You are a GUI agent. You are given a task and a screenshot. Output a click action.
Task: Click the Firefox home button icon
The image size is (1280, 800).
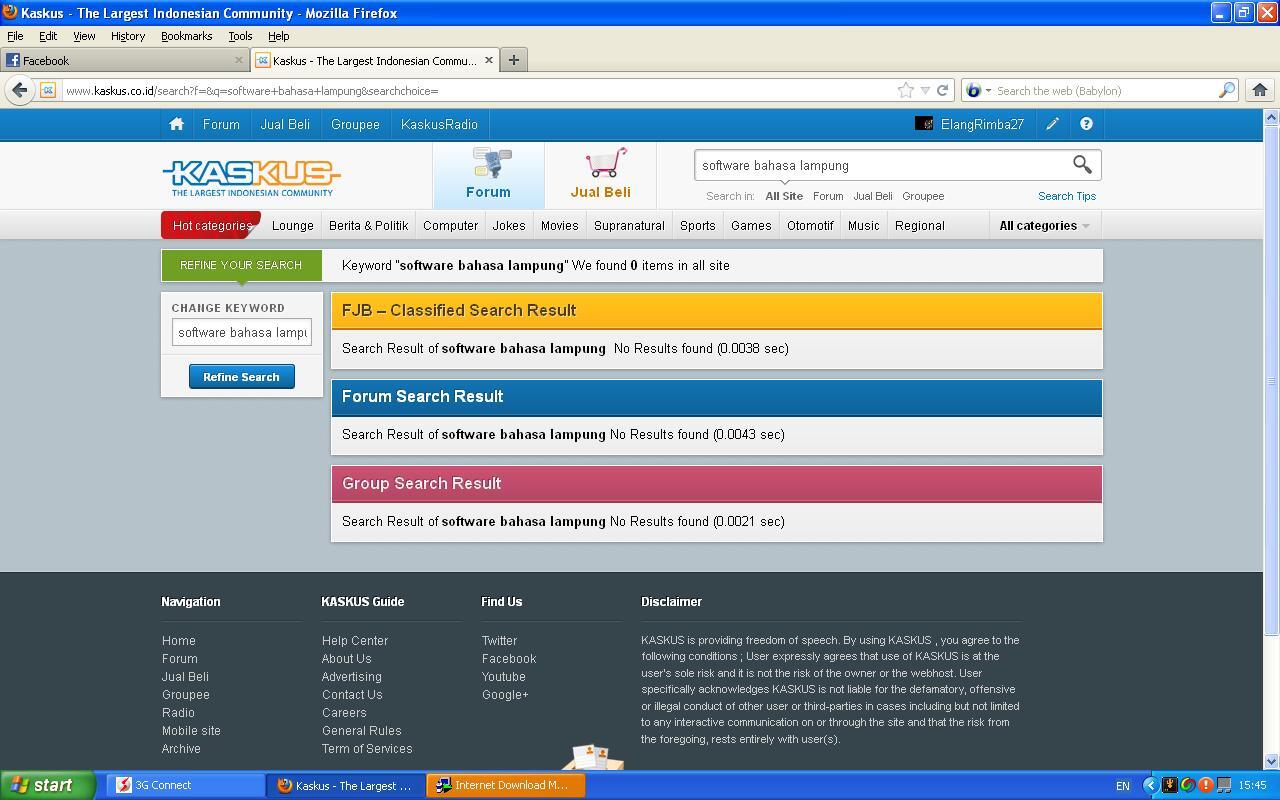tap(1259, 90)
